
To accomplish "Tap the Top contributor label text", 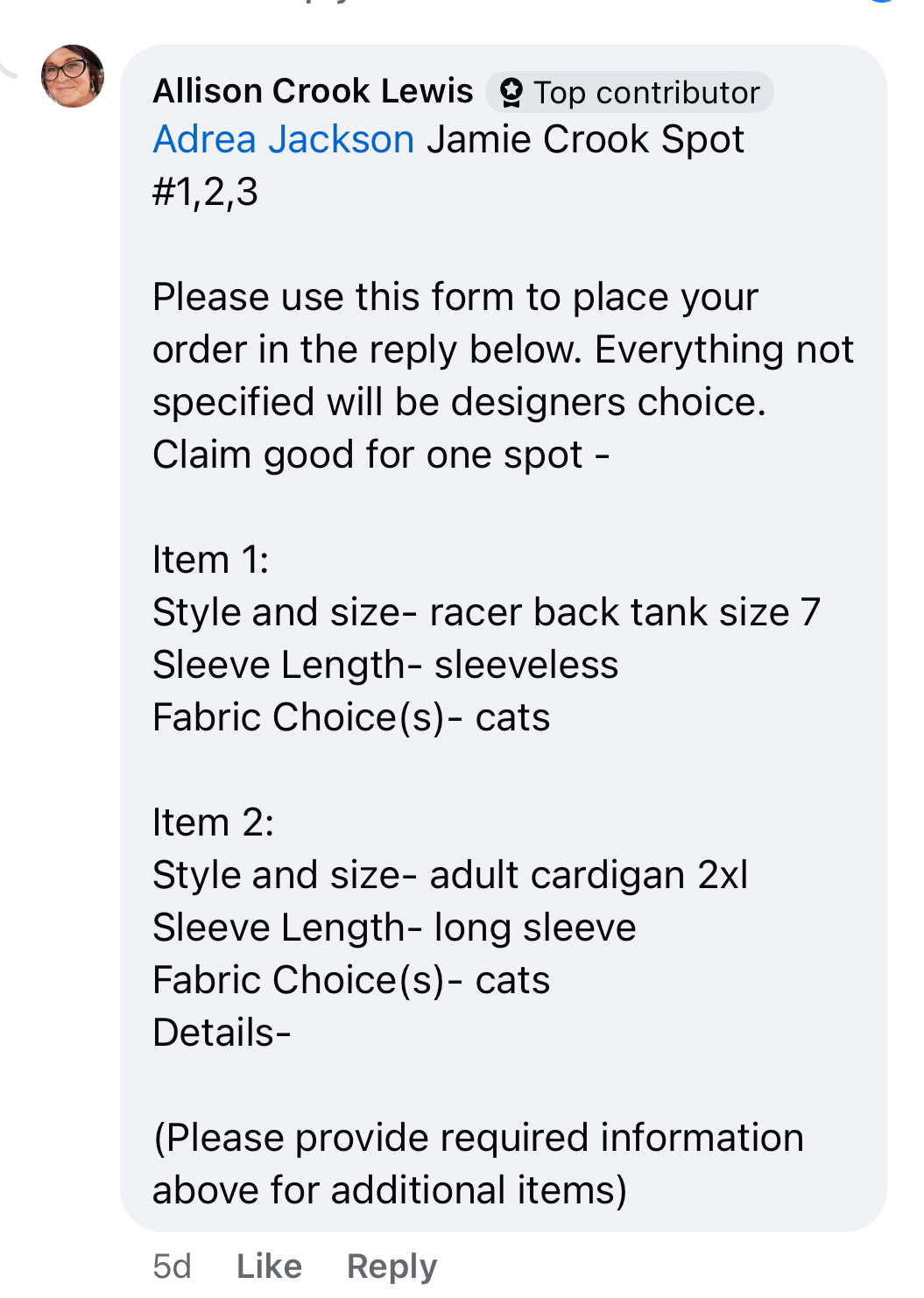I will 646,93.
